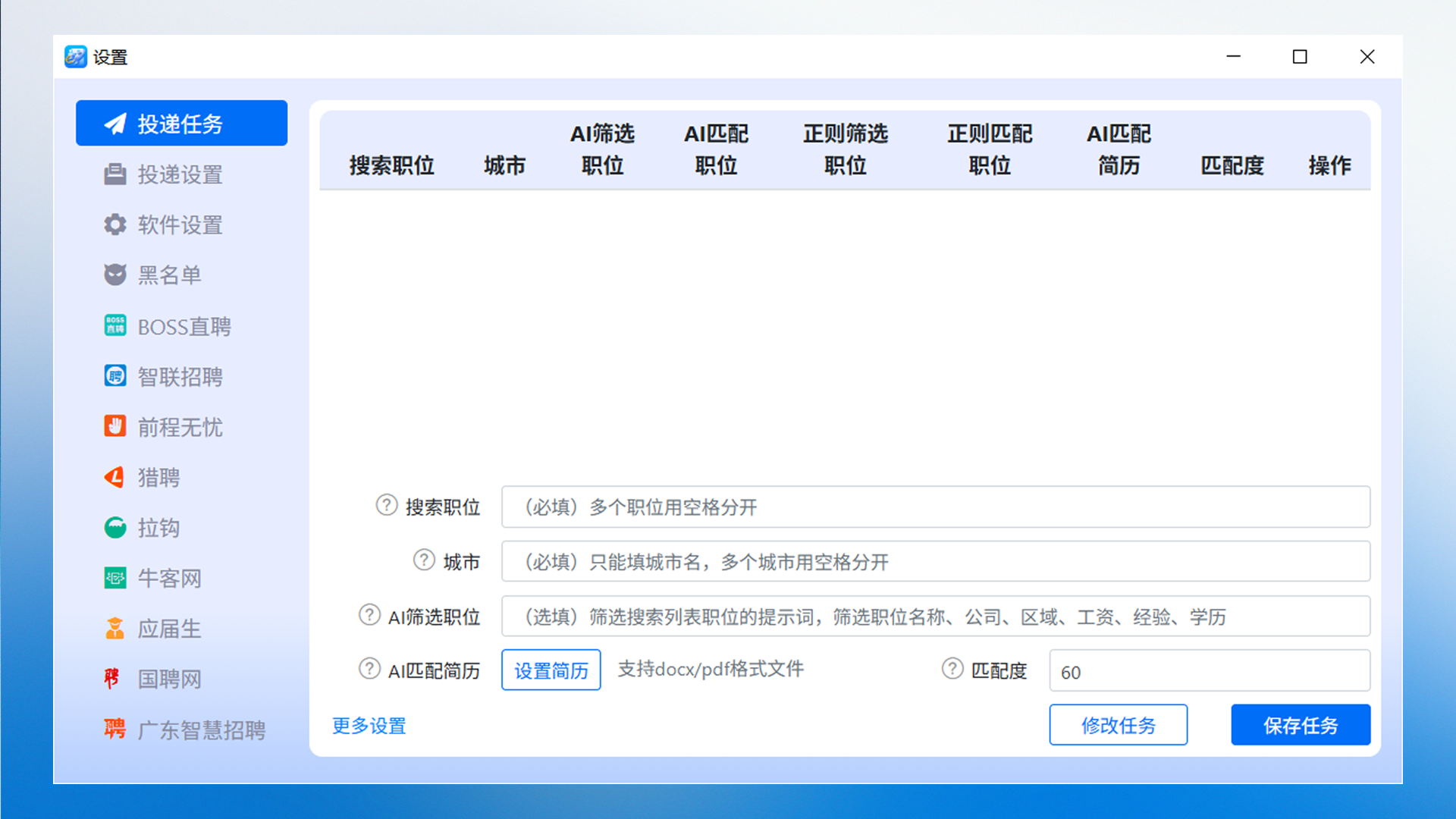Click help icon beside 搜索职位 label
This screenshot has width=1456, height=819.
tap(387, 505)
